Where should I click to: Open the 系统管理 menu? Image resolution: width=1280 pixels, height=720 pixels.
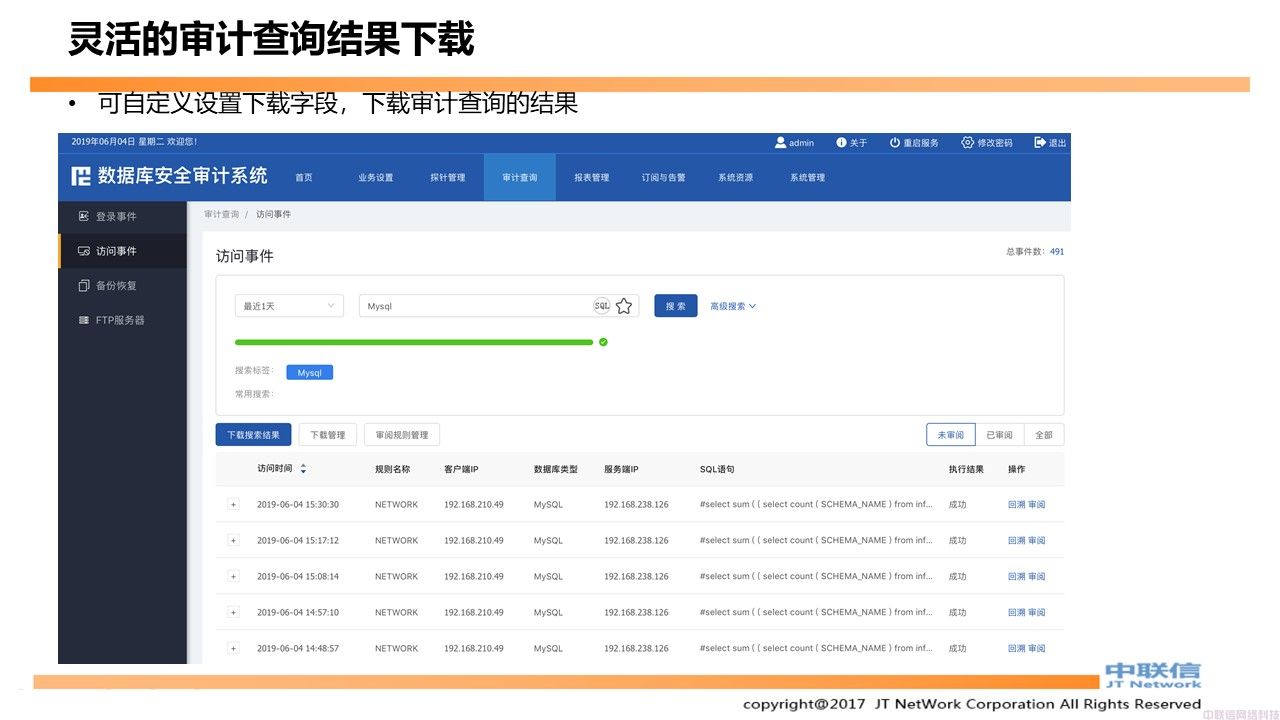808,178
